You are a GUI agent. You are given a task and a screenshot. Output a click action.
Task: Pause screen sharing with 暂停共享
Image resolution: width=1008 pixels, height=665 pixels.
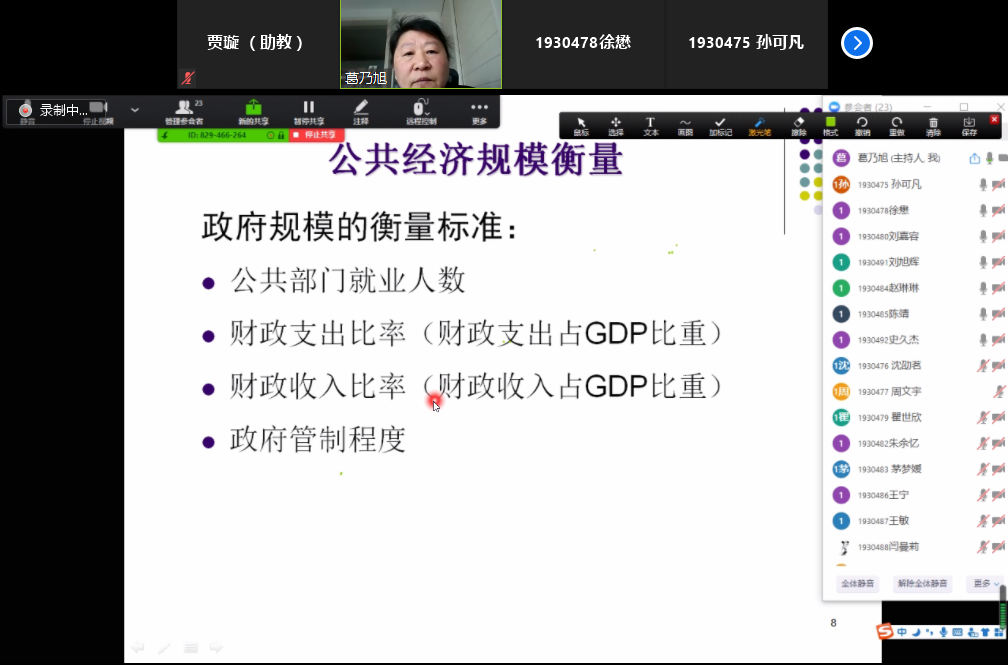click(308, 111)
